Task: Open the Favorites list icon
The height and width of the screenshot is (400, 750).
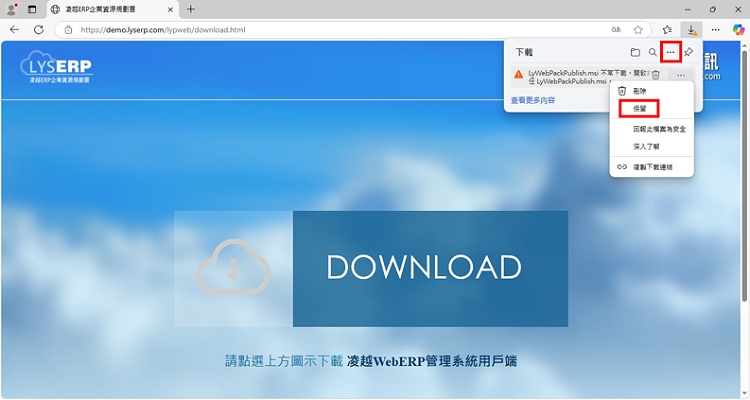Action: click(x=667, y=29)
